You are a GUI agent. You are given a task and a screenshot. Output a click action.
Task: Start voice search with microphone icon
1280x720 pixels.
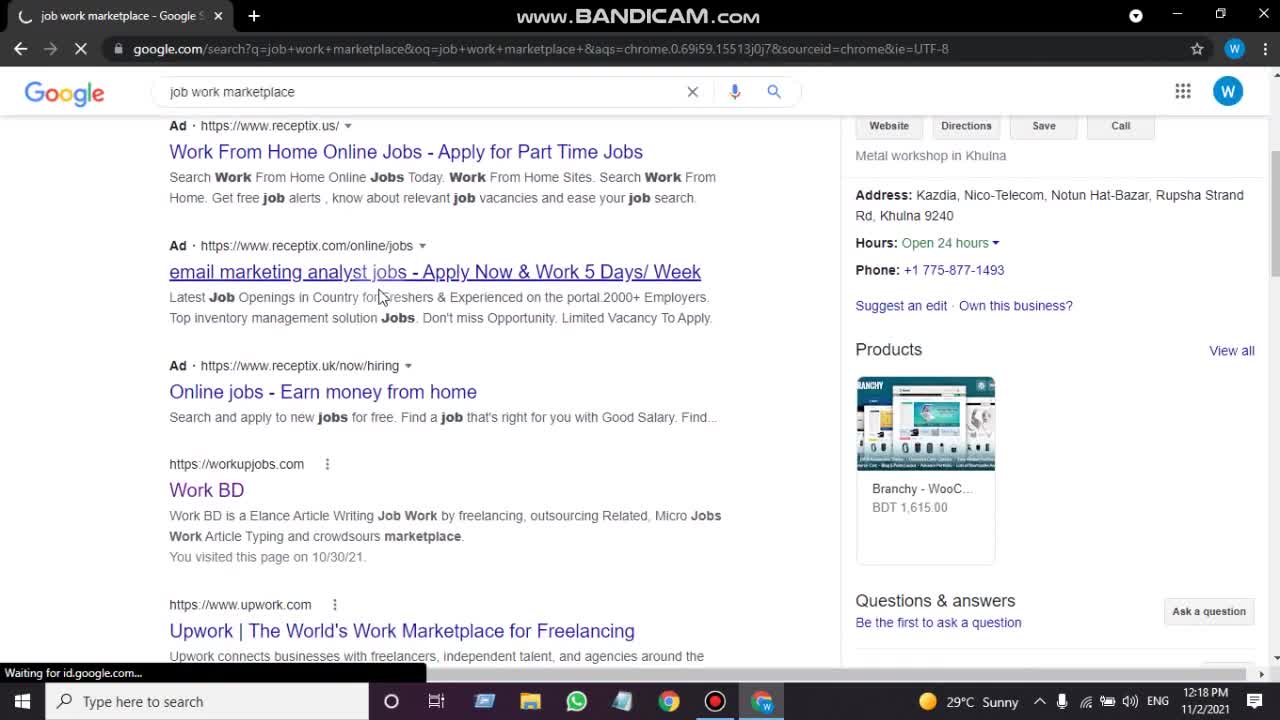click(x=735, y=91)
